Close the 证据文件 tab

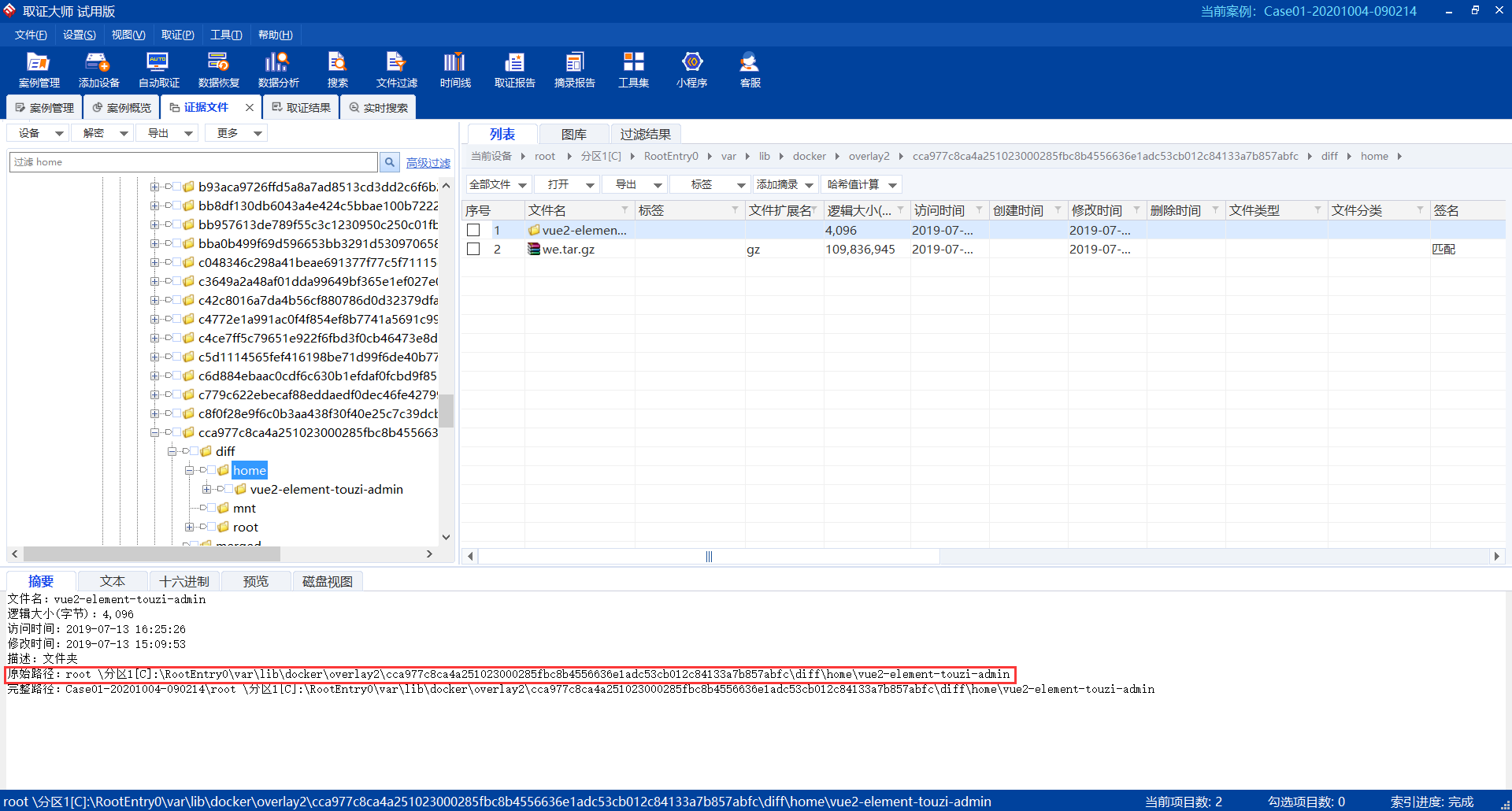(x=250, y=107)
